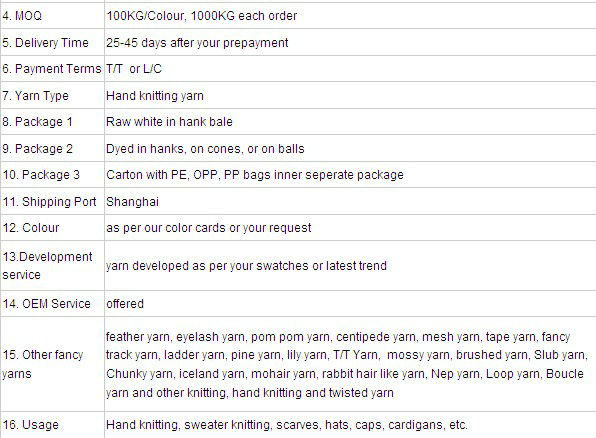Click the '12. Colour' row label
This screenshot has width=596, height=438.
click(x=31, y=228)
